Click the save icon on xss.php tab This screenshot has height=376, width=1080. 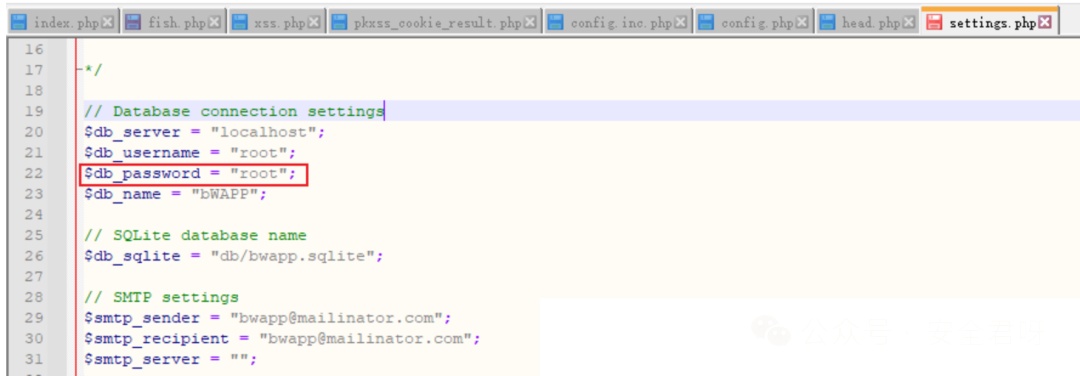240,23
